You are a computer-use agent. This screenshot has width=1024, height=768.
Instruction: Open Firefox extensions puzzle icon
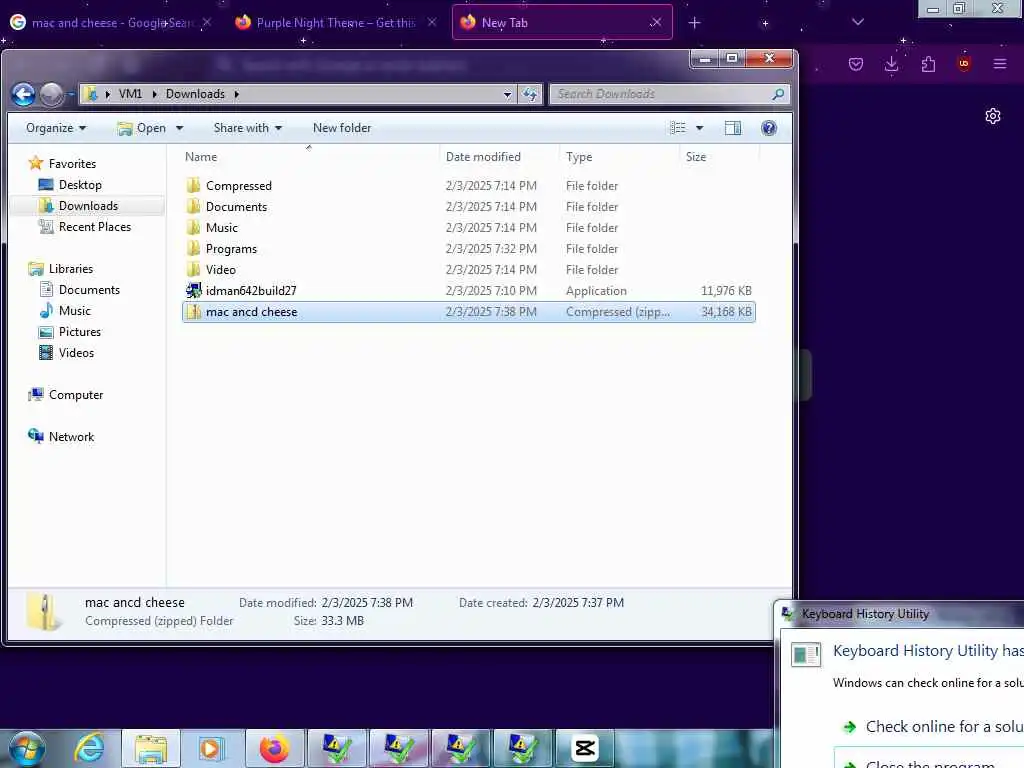[x=928, y=64]
